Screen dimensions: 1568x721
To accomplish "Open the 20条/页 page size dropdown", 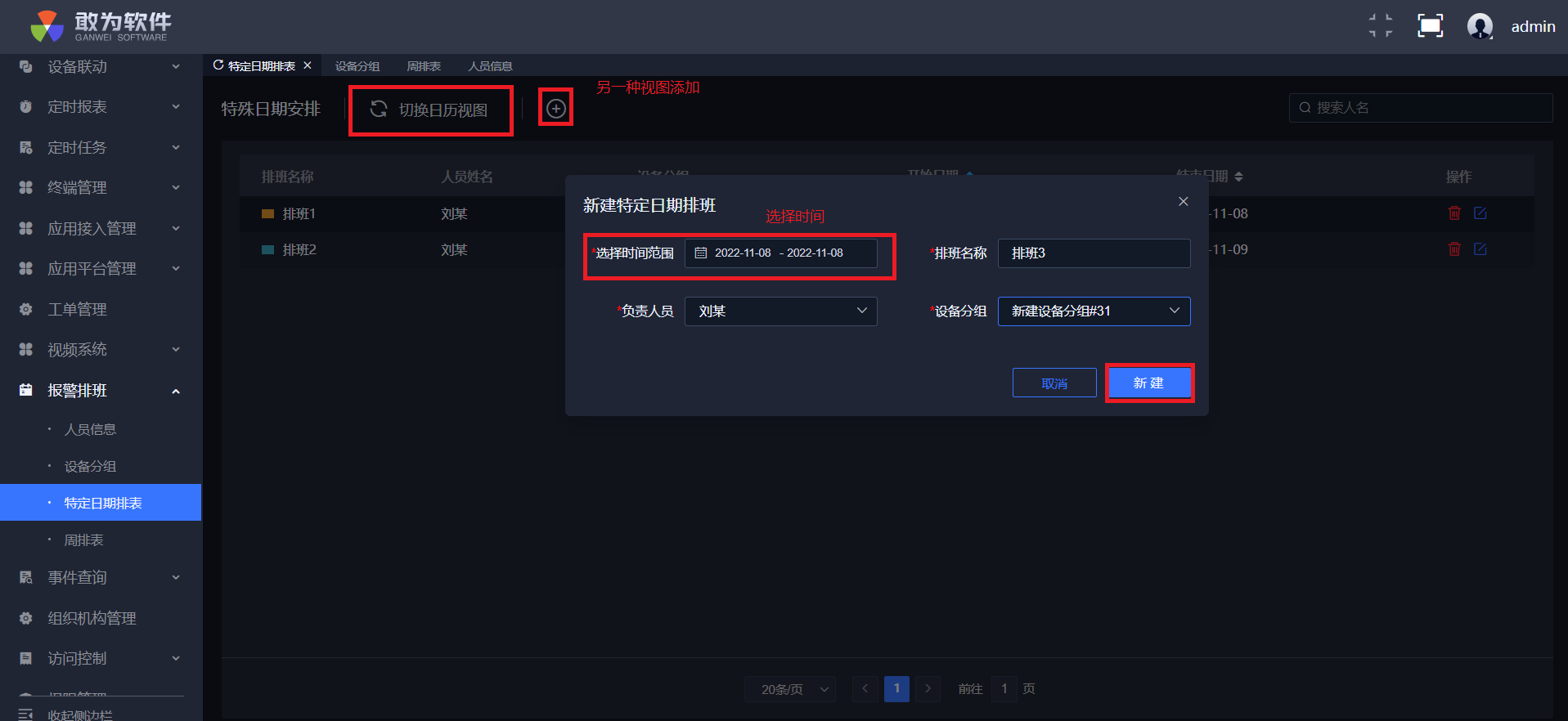I will coord(790,689).
